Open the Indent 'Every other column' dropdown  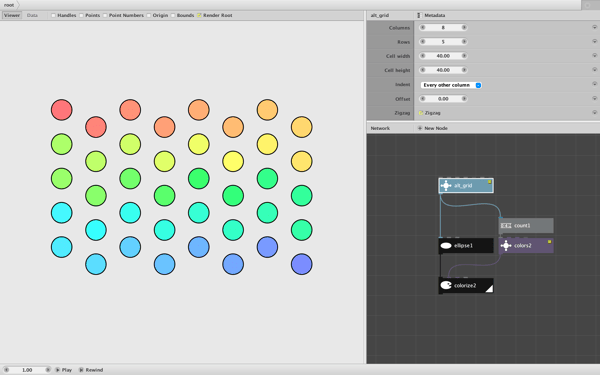(451, 85)
